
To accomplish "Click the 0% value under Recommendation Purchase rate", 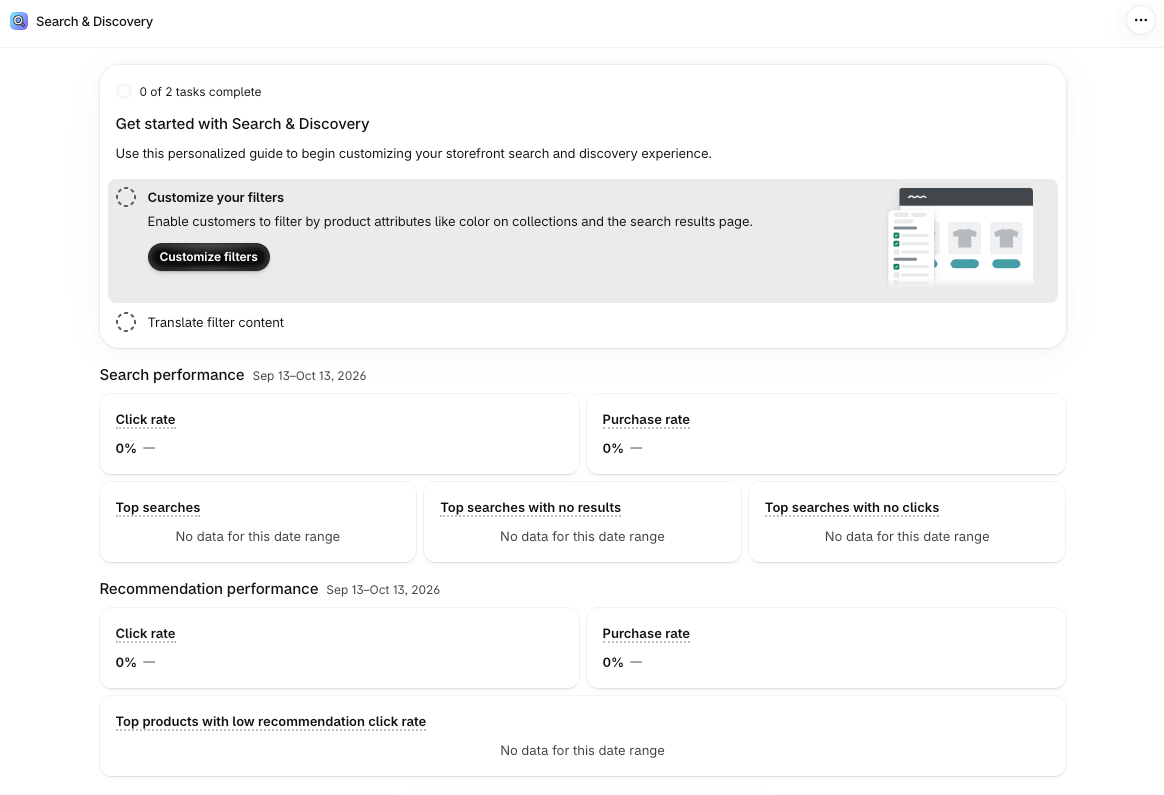I will coord(613,662).
